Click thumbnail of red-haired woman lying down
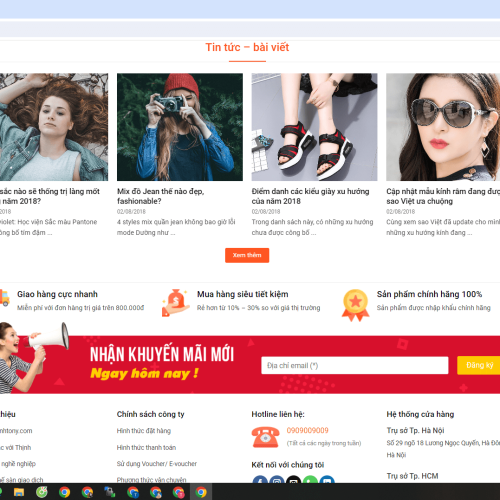The image size is (500, 500). [54, 127]
